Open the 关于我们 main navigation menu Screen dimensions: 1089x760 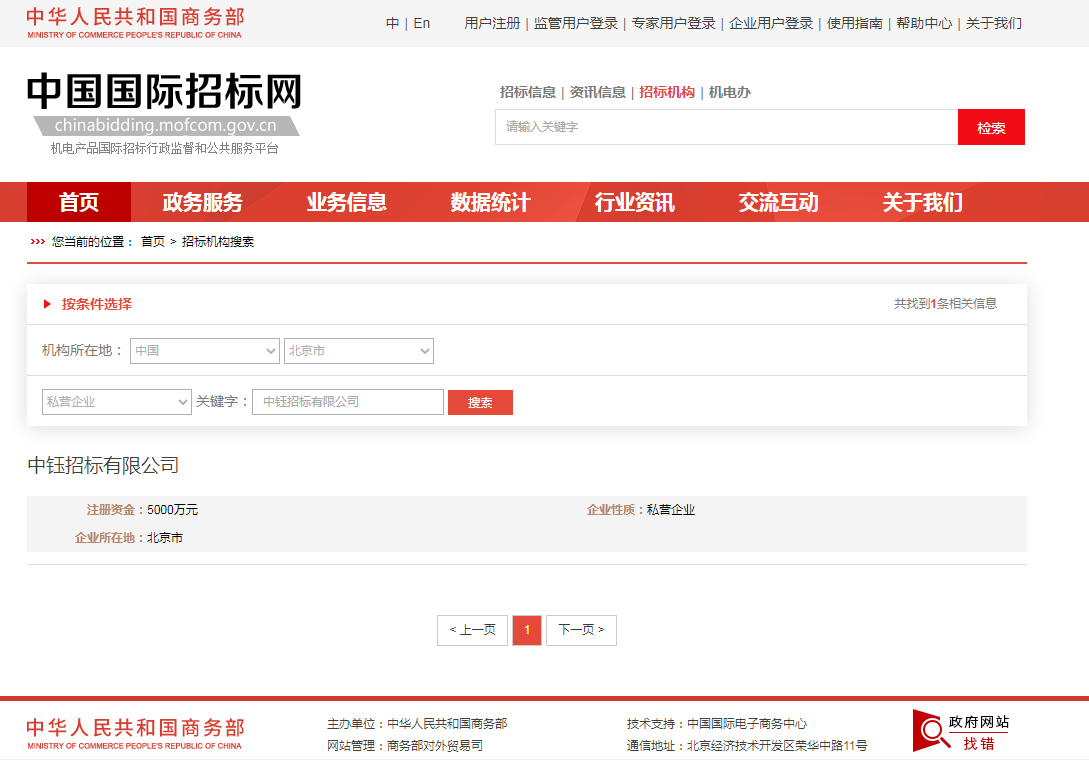922,202
